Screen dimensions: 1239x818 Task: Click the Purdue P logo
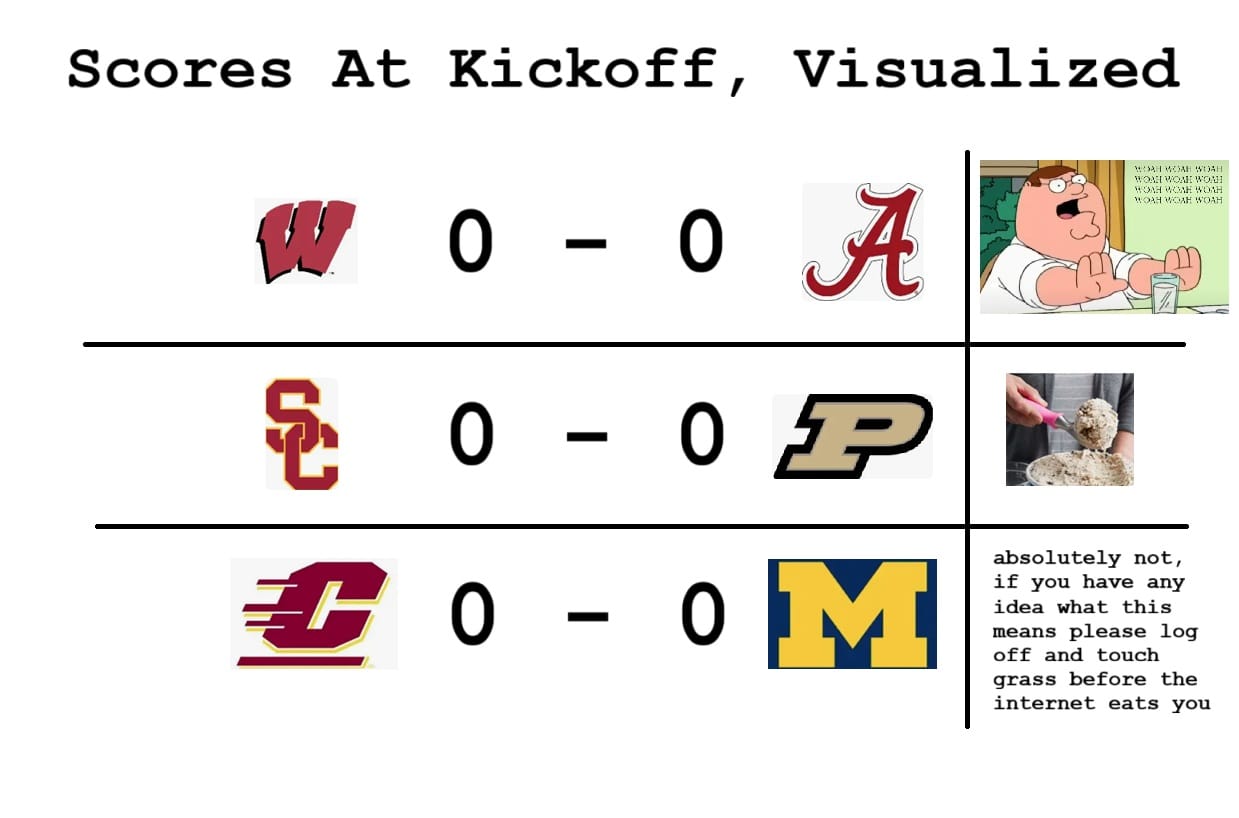[x=853, y=436]
